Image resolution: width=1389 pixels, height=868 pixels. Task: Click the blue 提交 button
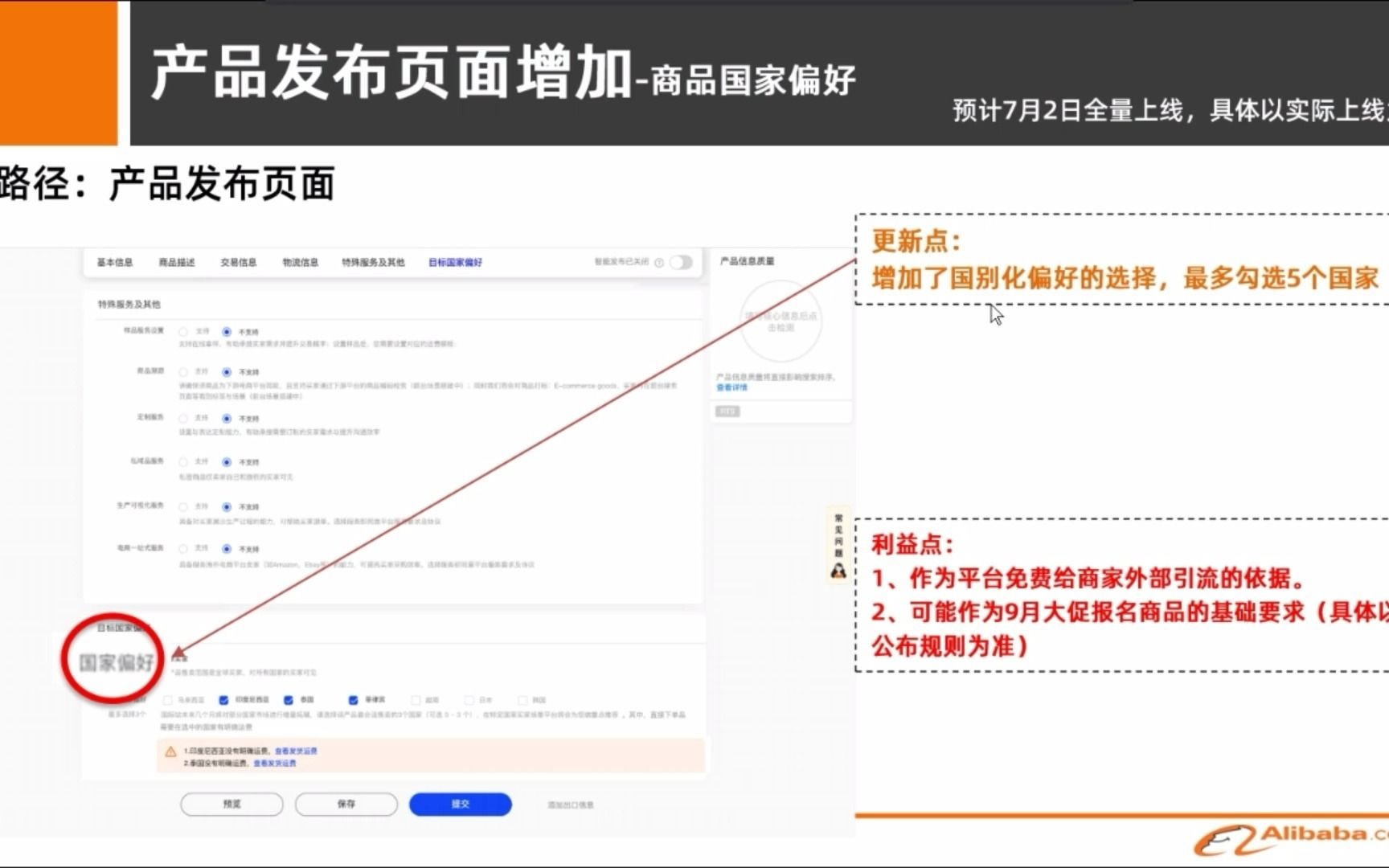(461, 804)
